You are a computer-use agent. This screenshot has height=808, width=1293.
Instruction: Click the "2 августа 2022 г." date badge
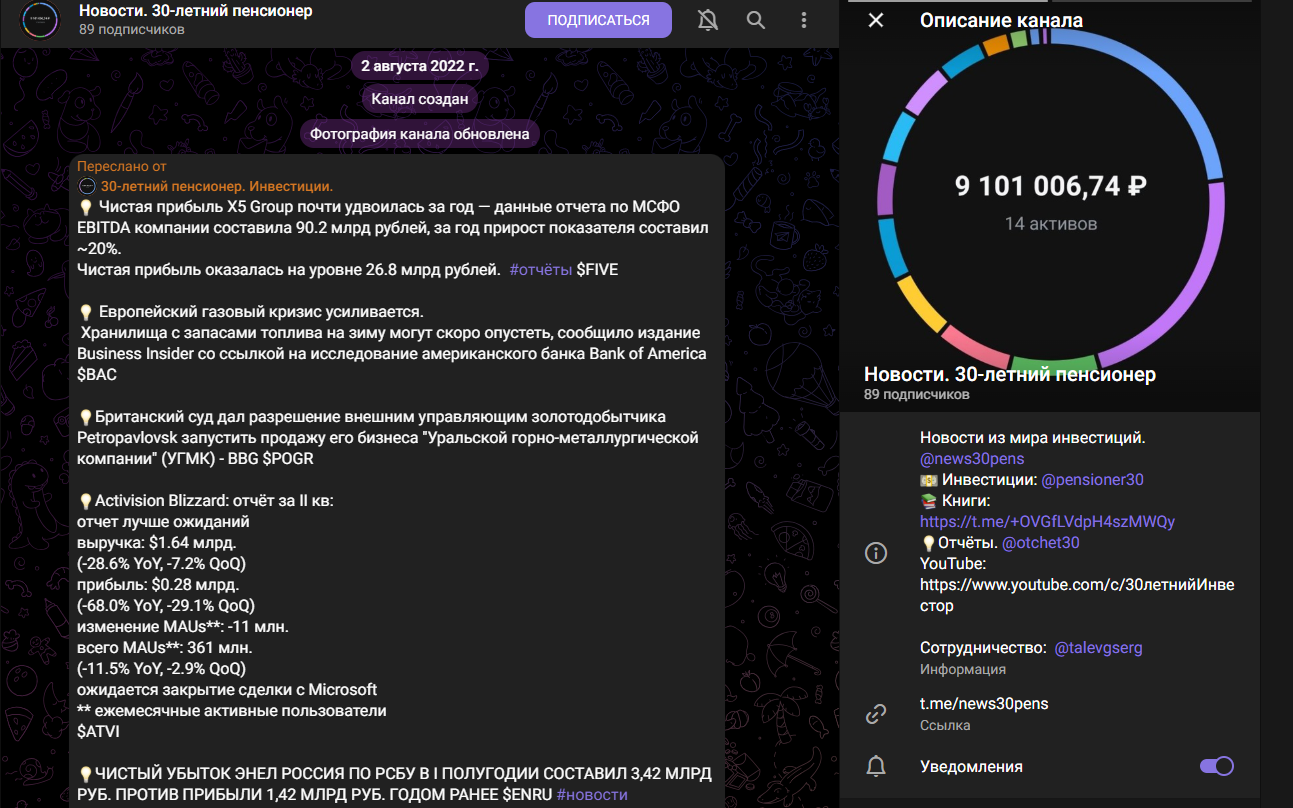tap(419, 68)
